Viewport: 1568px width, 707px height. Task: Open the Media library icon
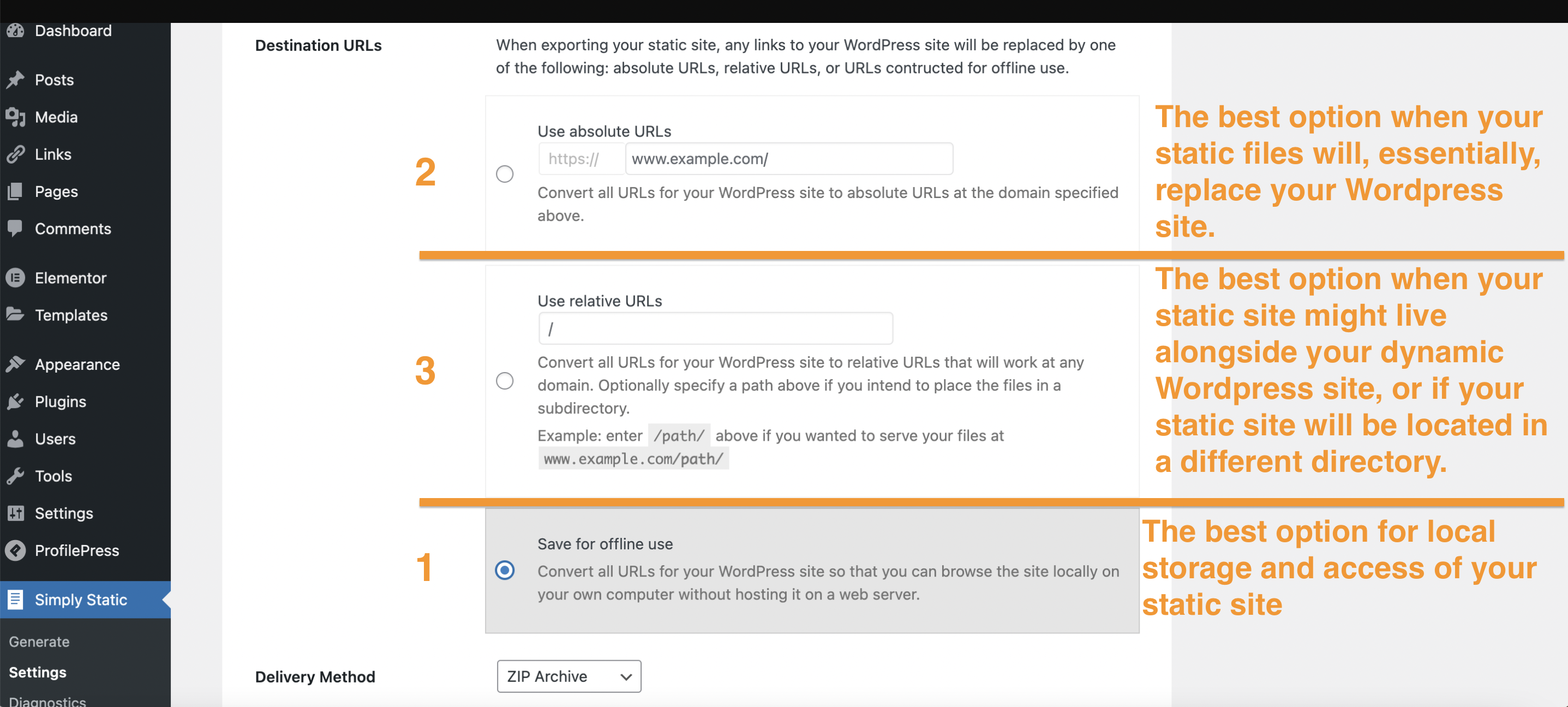coord(15,117)
